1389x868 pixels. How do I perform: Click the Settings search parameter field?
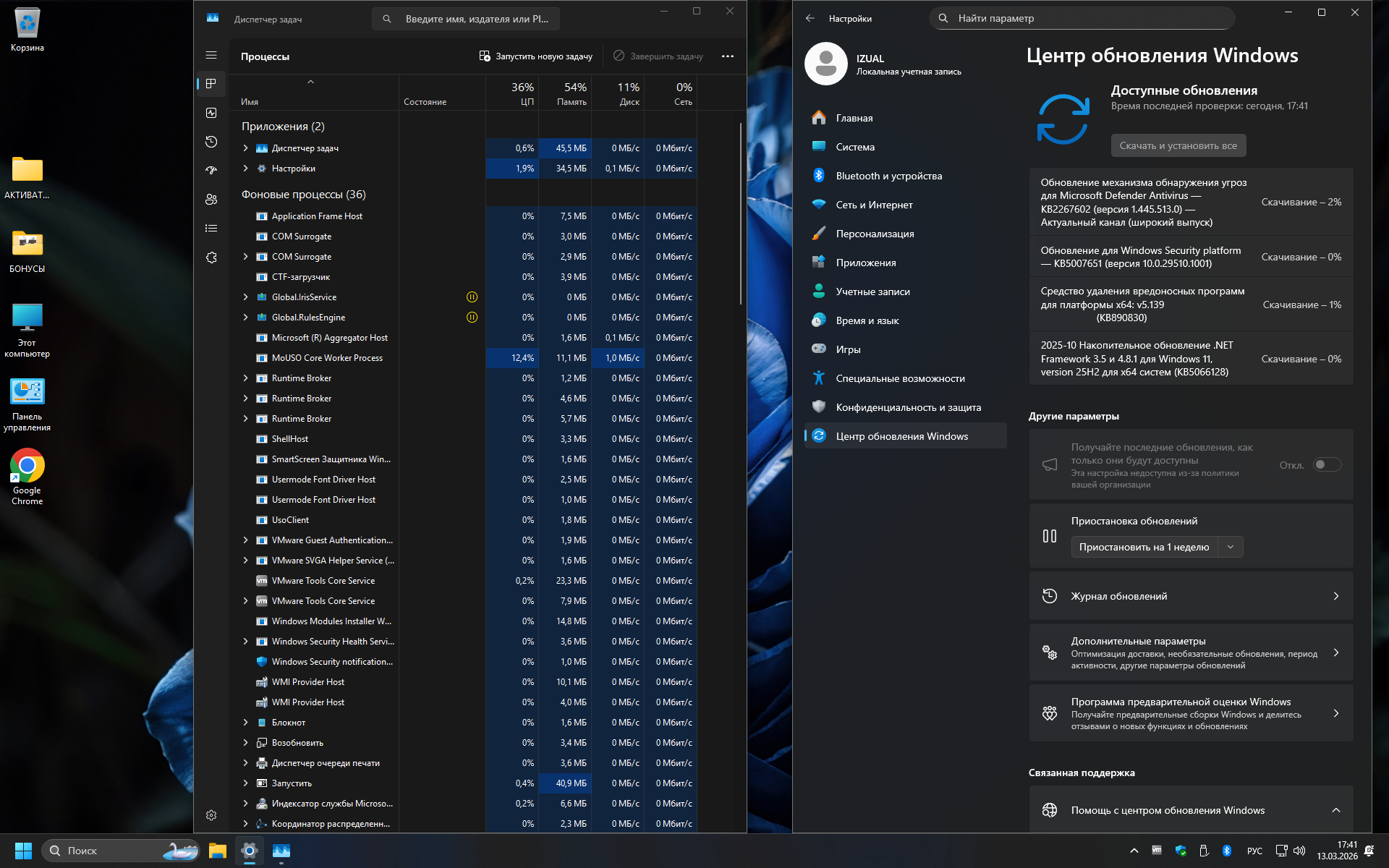pyautogui.click(x=1081, y=18)
